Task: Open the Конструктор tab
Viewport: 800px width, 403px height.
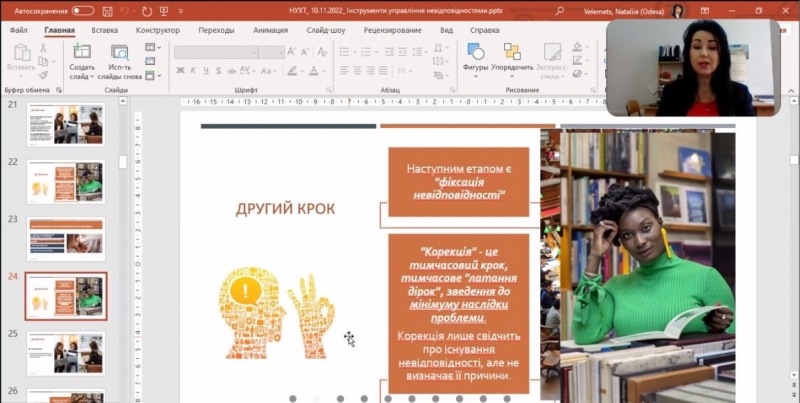Action: [158, 30]
